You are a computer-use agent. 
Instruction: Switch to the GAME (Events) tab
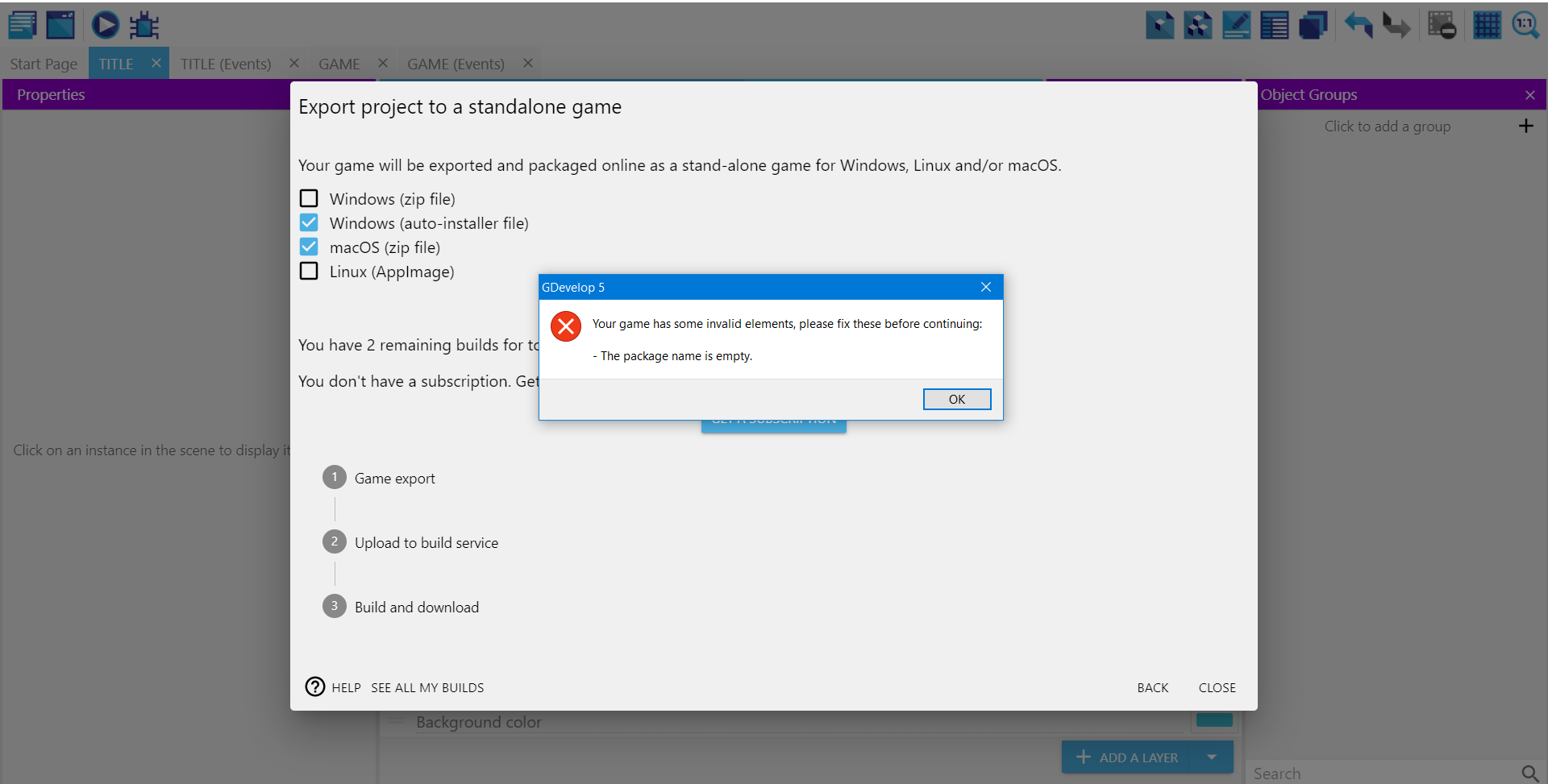pyautogui.click(x=456, y=64)
